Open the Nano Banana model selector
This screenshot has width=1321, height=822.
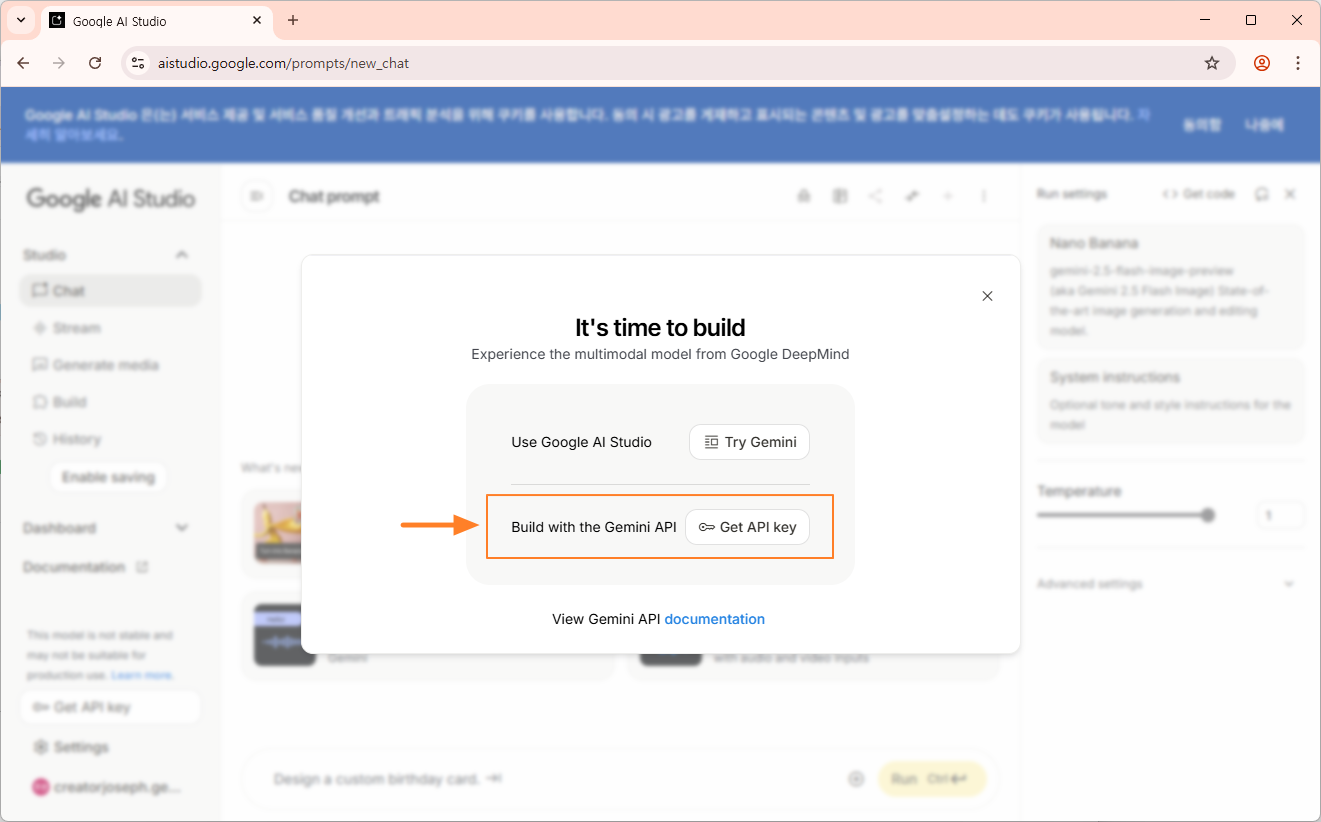1171,287
